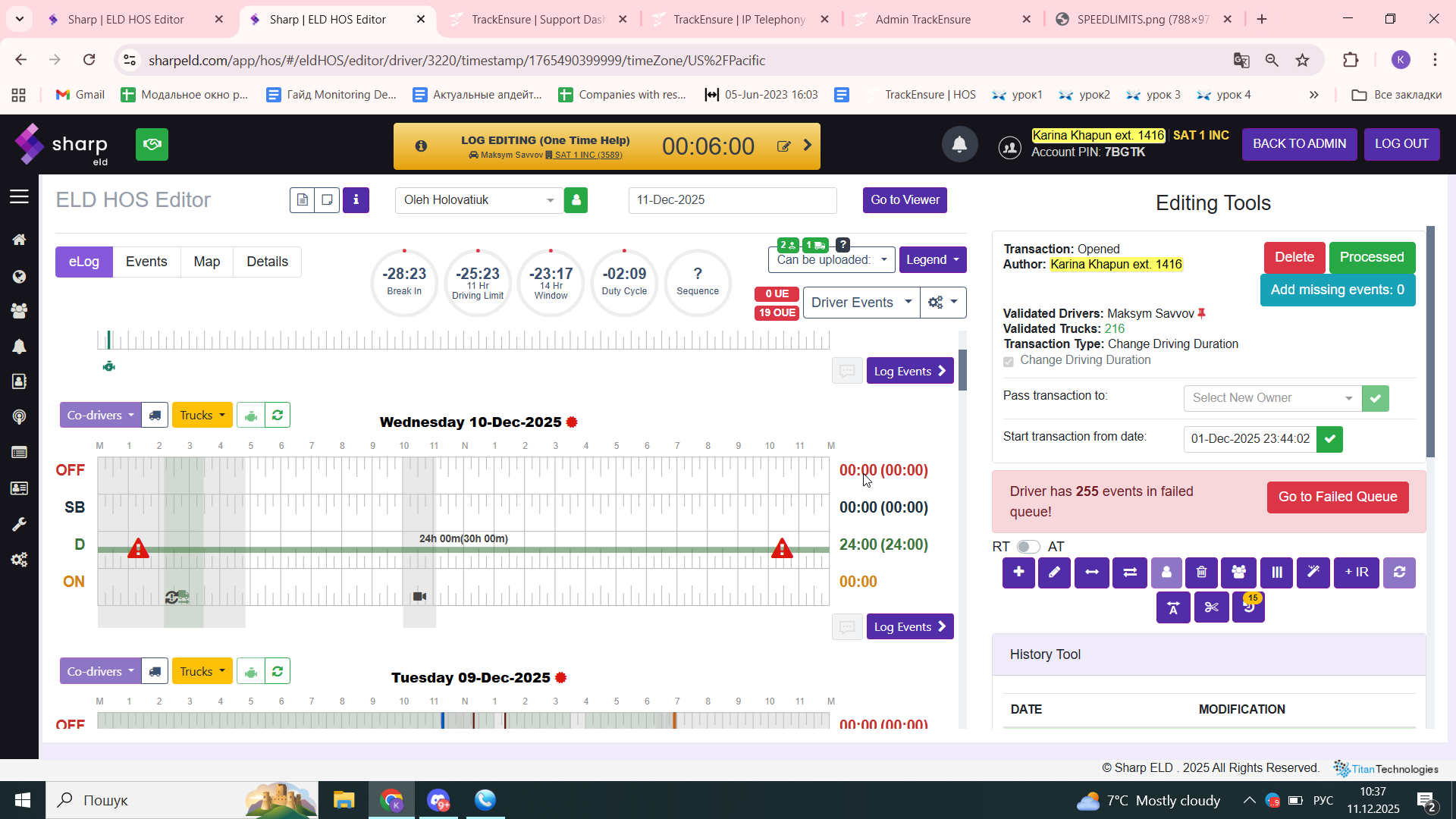Viewport: 1456px width, 819px height.
Task: Click the plus add event tool
Action: click(1018, 573)
